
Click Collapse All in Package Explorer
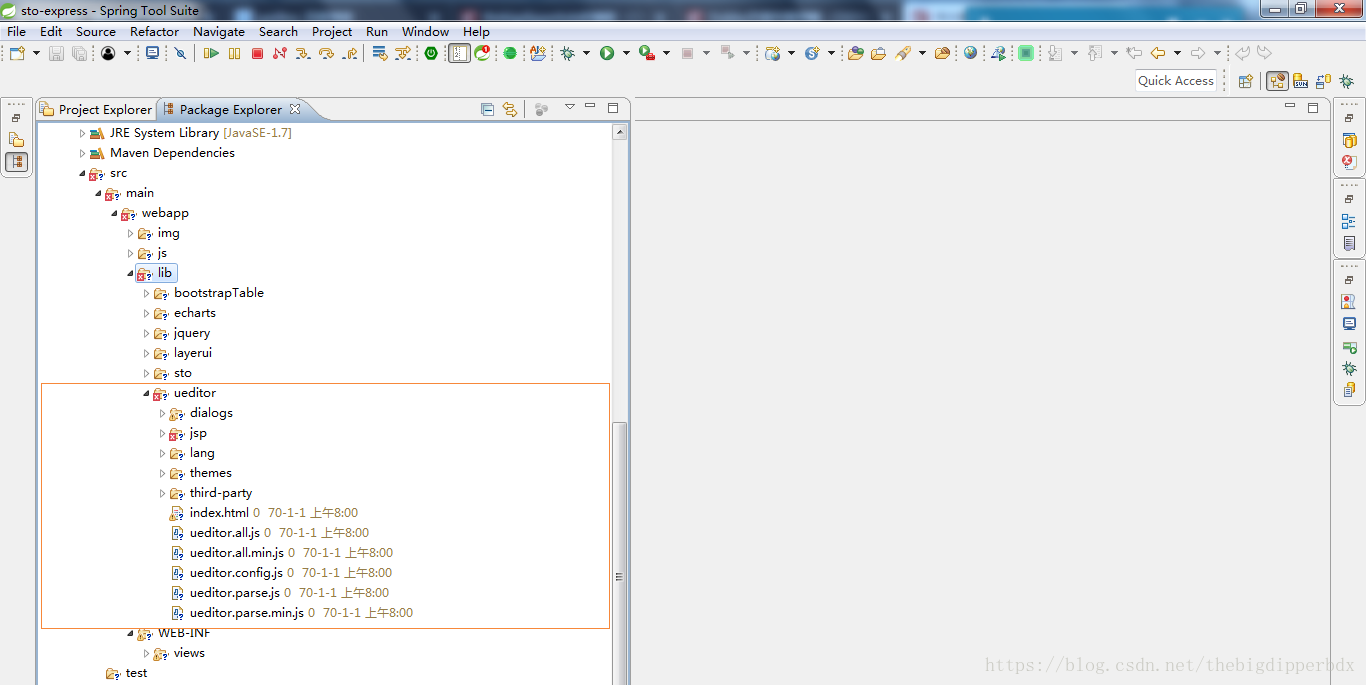(x=487, y=109)
